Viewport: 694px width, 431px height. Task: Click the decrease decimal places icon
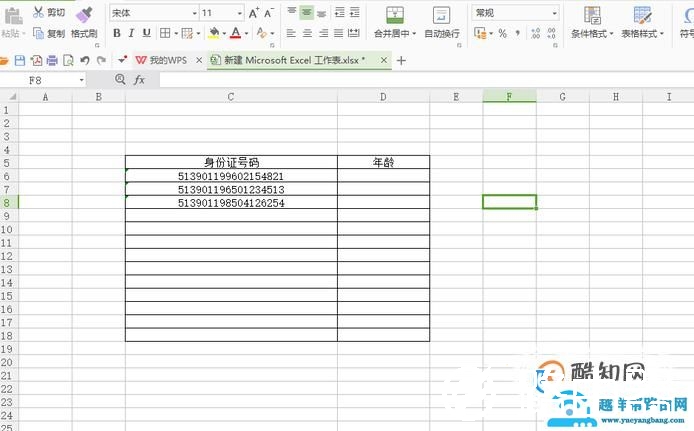tap(551, 33)
